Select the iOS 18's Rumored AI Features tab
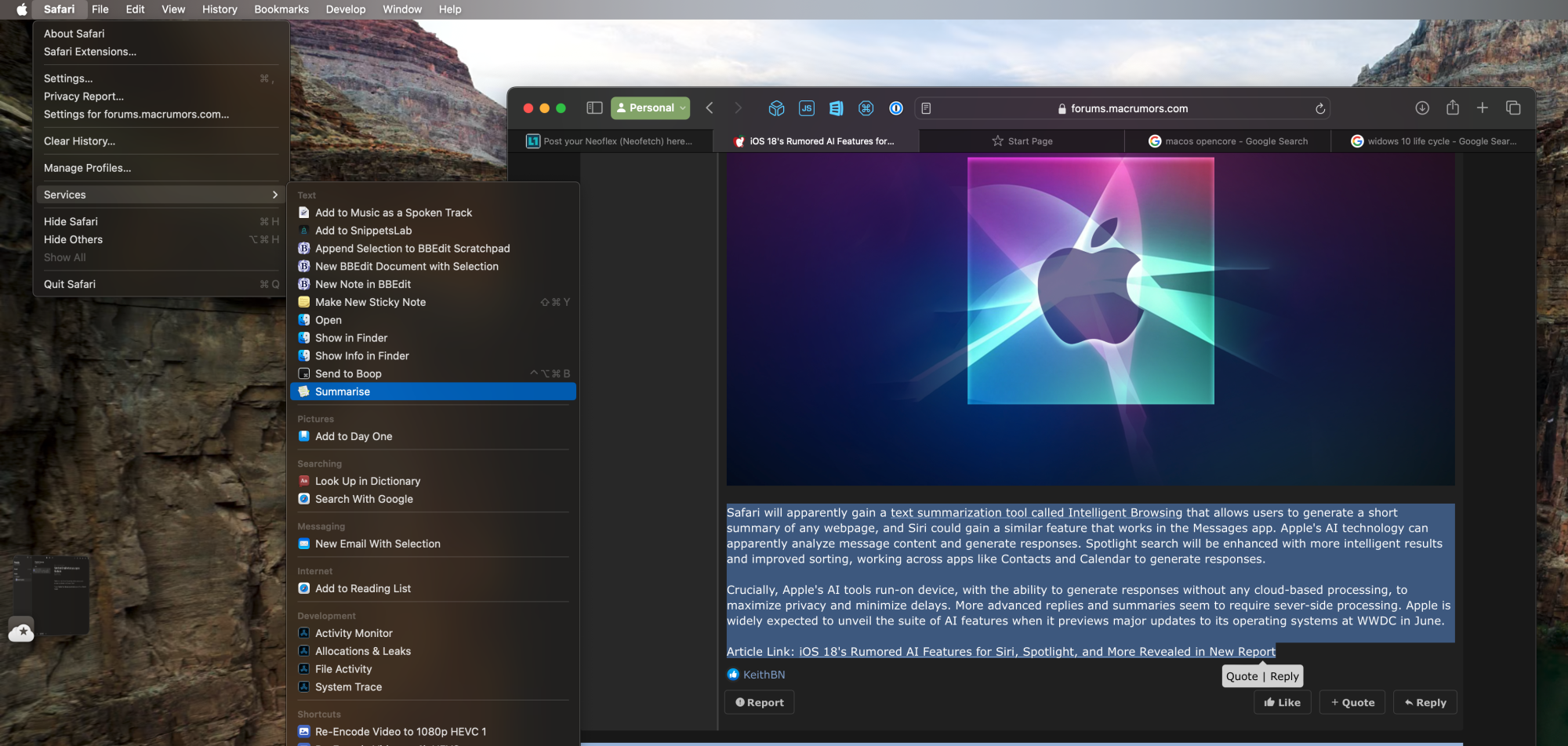The width and height of the screenshot is (1568, 746). click(815, 141)
